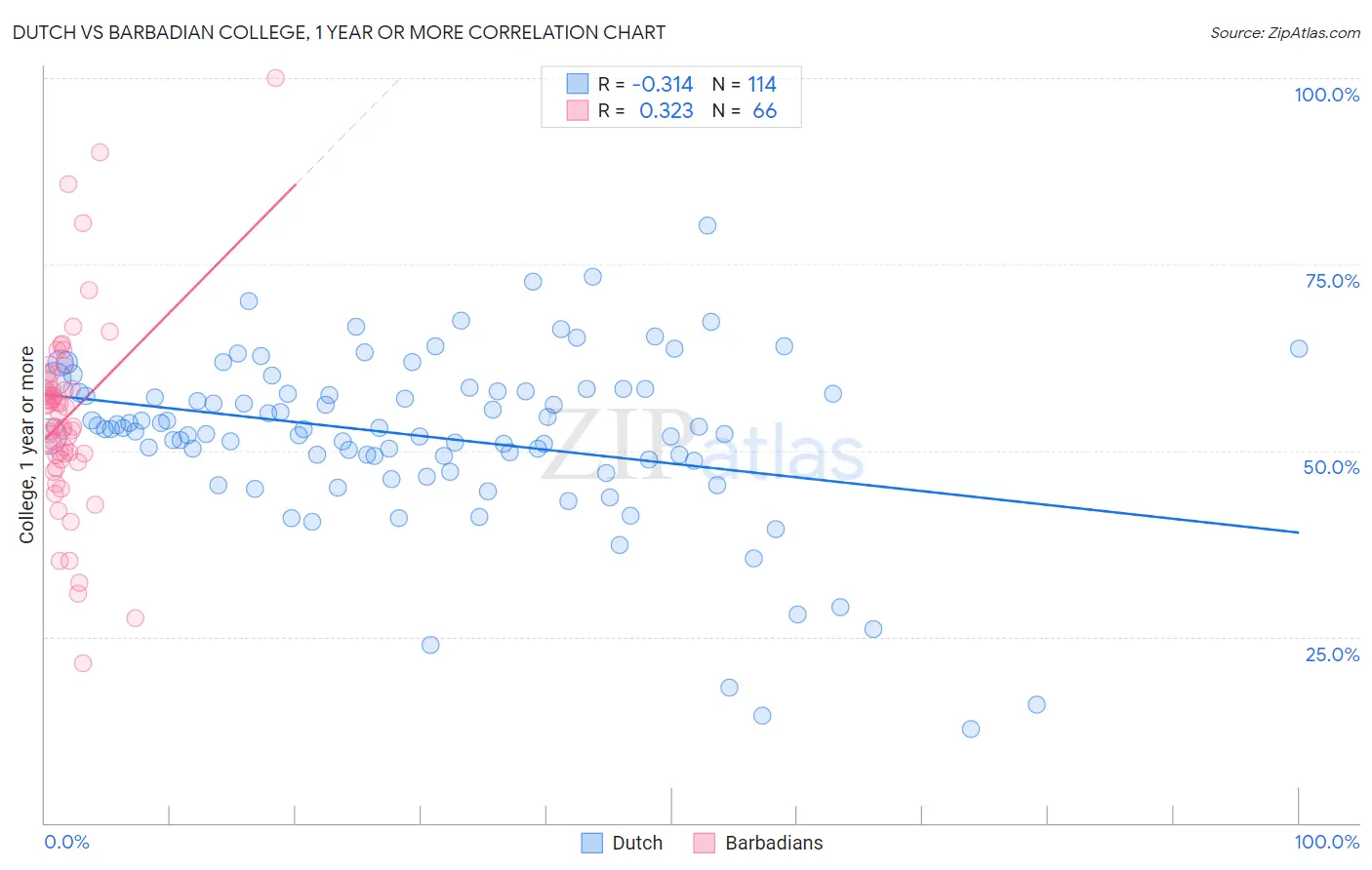Click the chart title text
The width and height of the screenshot is (1372, 870).
339,32
